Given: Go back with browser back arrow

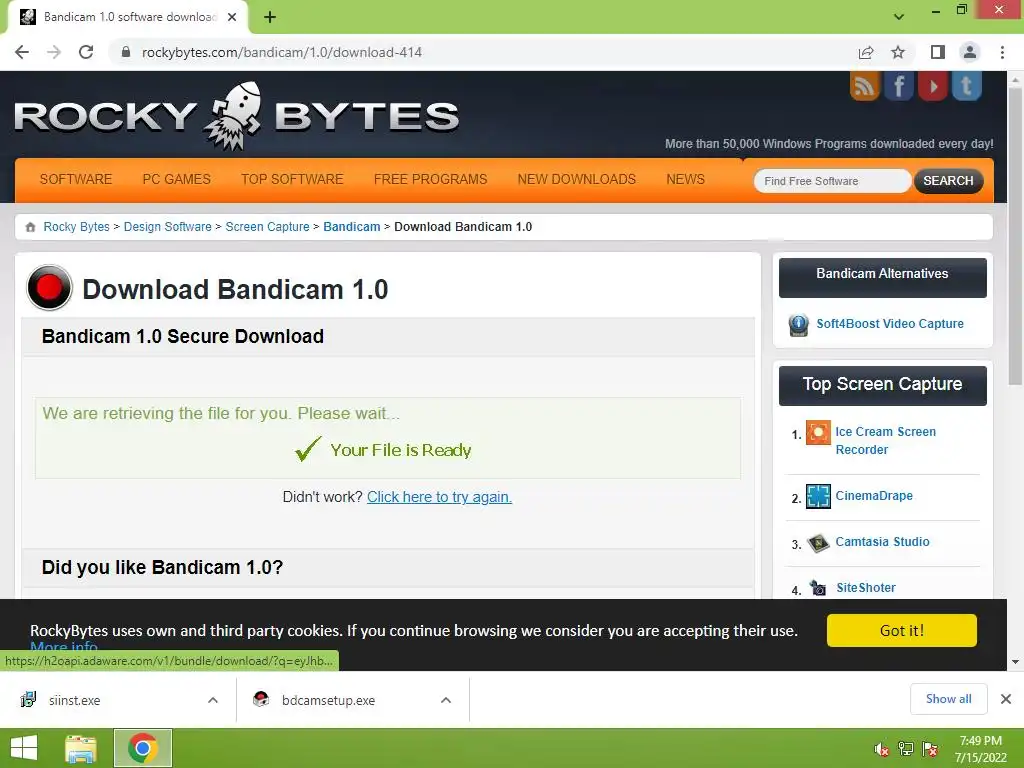Looking at the screenshot, I should pos(22,52).
